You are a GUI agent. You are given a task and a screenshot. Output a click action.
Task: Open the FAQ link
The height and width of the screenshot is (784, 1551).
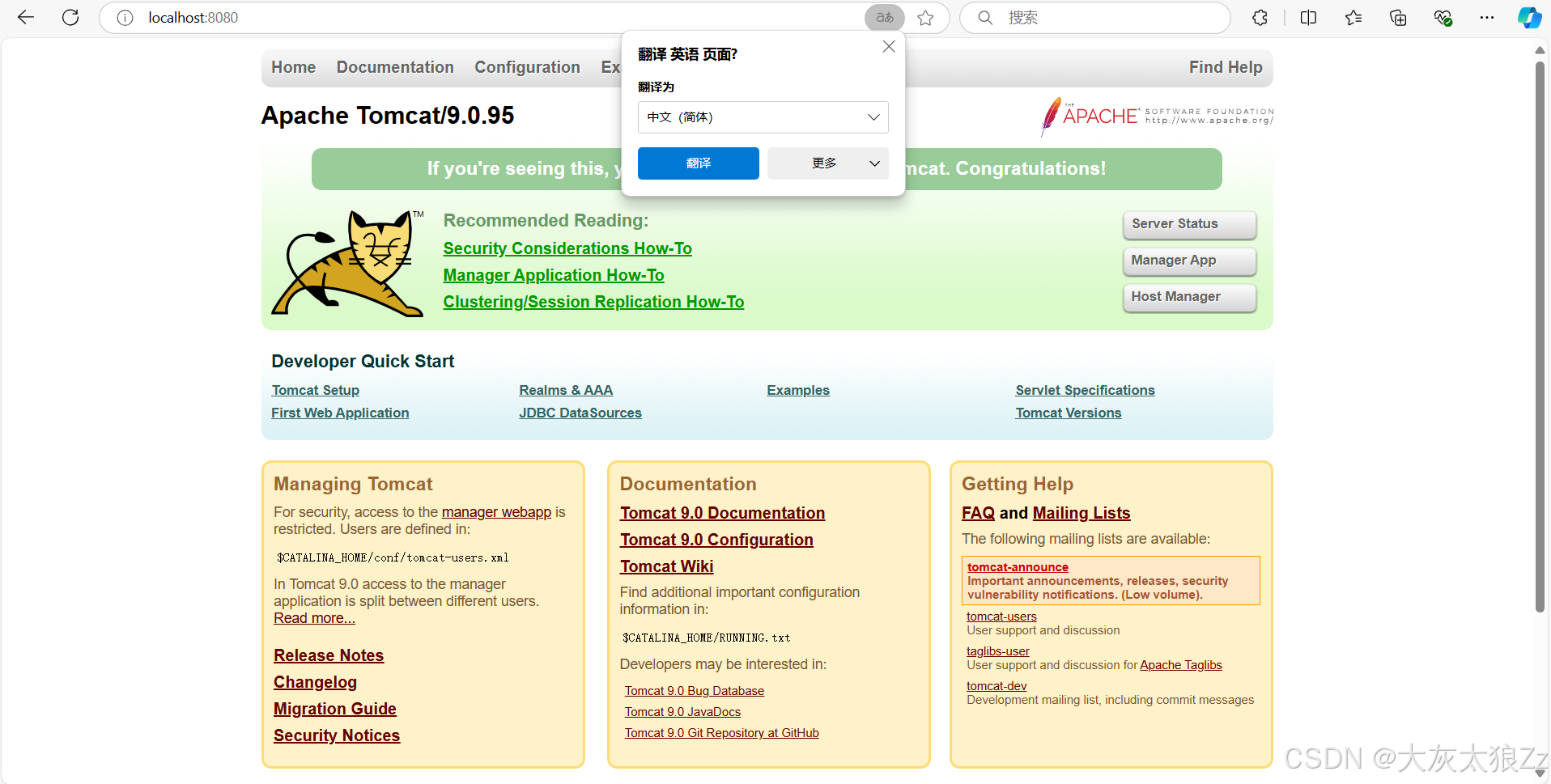(978, 513)
